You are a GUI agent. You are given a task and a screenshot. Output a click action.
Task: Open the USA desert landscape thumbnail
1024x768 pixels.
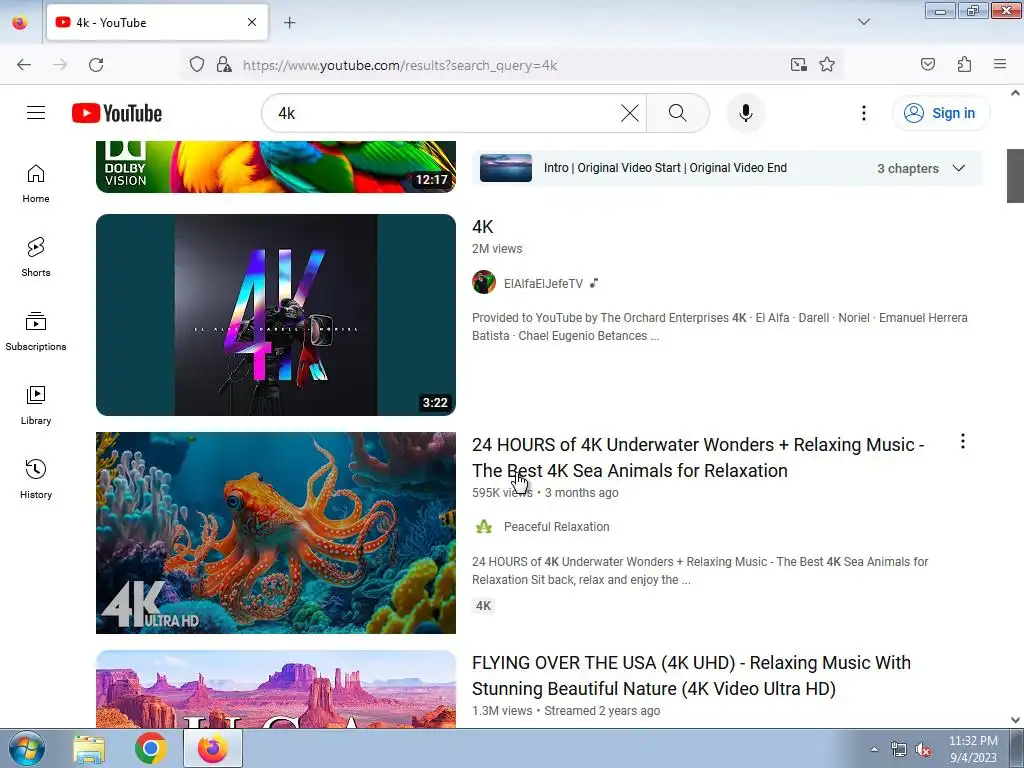click(x=276, y=689)
